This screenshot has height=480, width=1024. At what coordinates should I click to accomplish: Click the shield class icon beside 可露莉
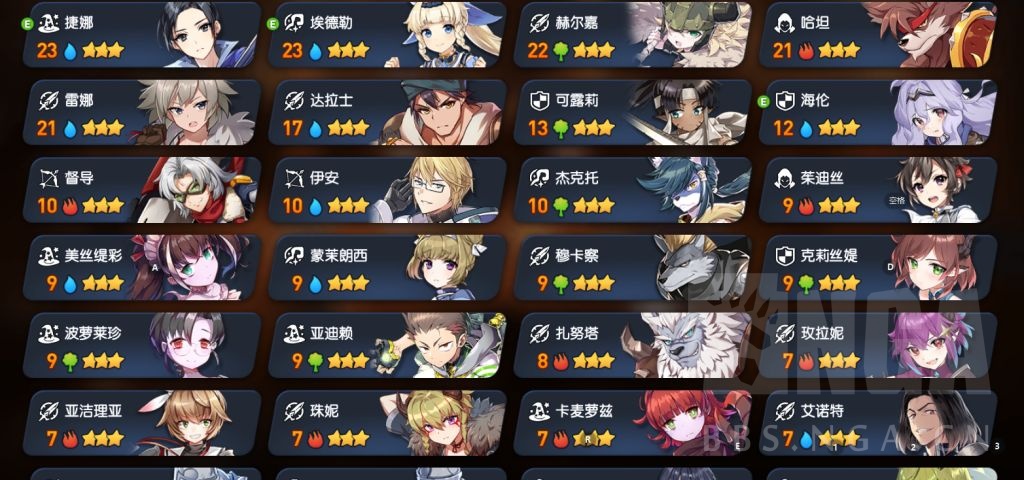(539, 101)
